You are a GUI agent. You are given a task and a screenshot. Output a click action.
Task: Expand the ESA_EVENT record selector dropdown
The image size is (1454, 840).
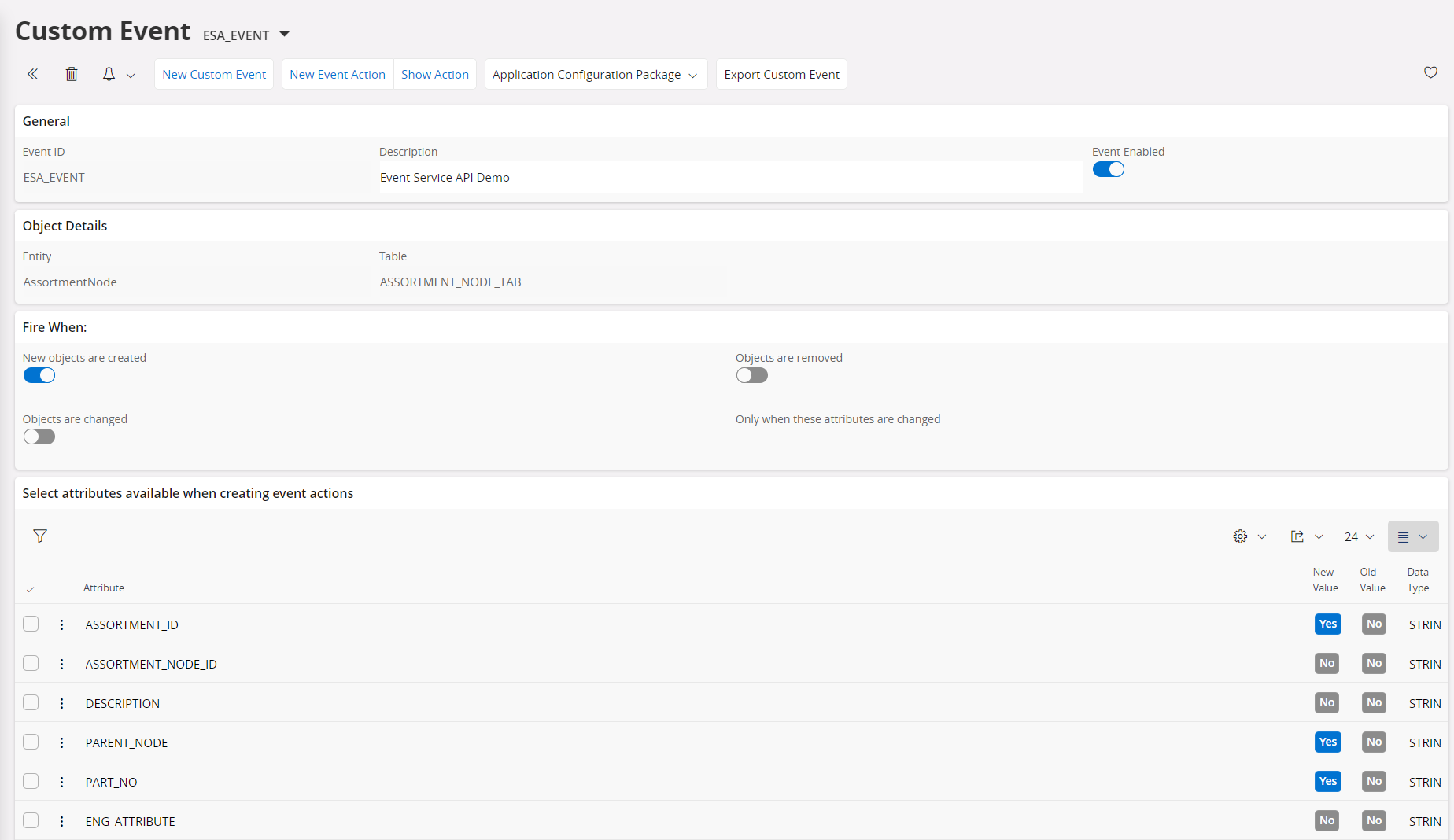285,34
